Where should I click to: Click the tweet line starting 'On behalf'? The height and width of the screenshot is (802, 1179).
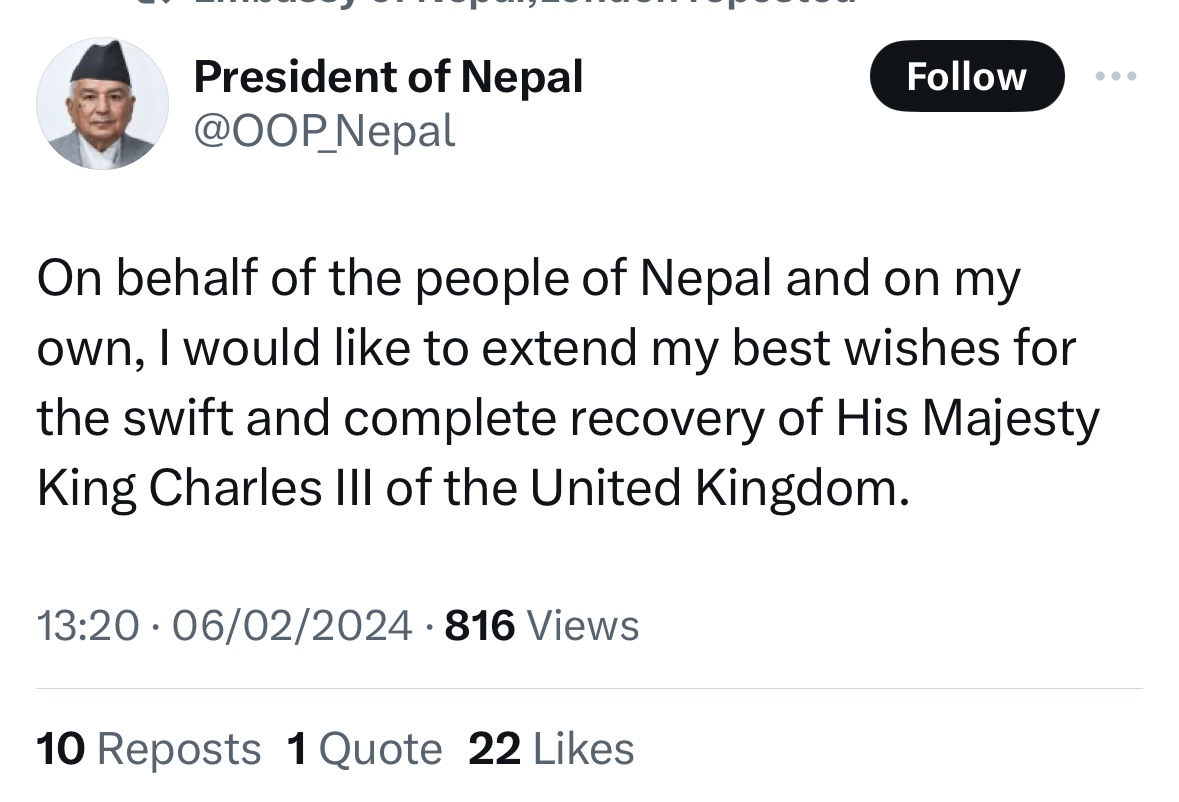pyautogui.click(x=529, y=279)
